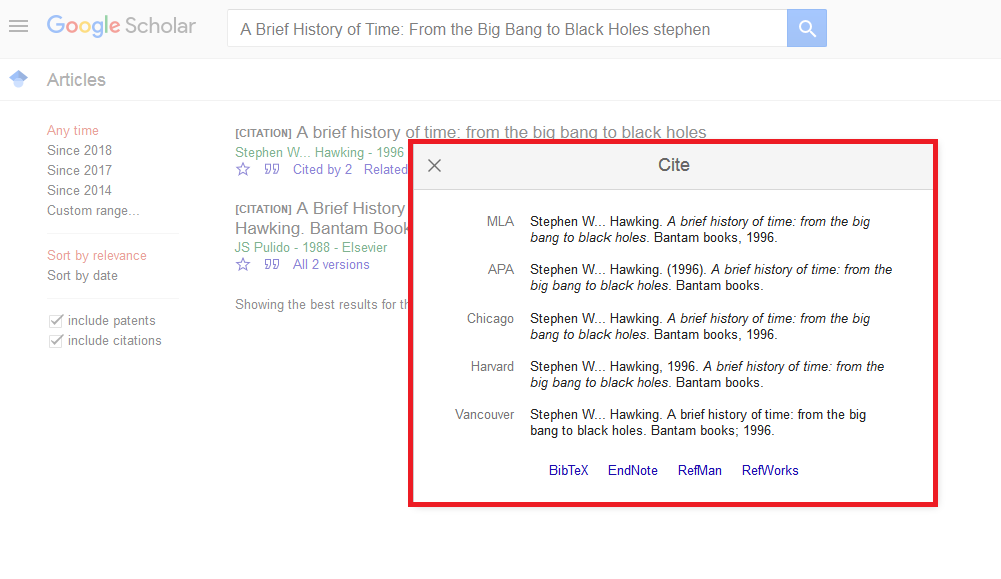Open the All 2 versions link

pos(331,264)
